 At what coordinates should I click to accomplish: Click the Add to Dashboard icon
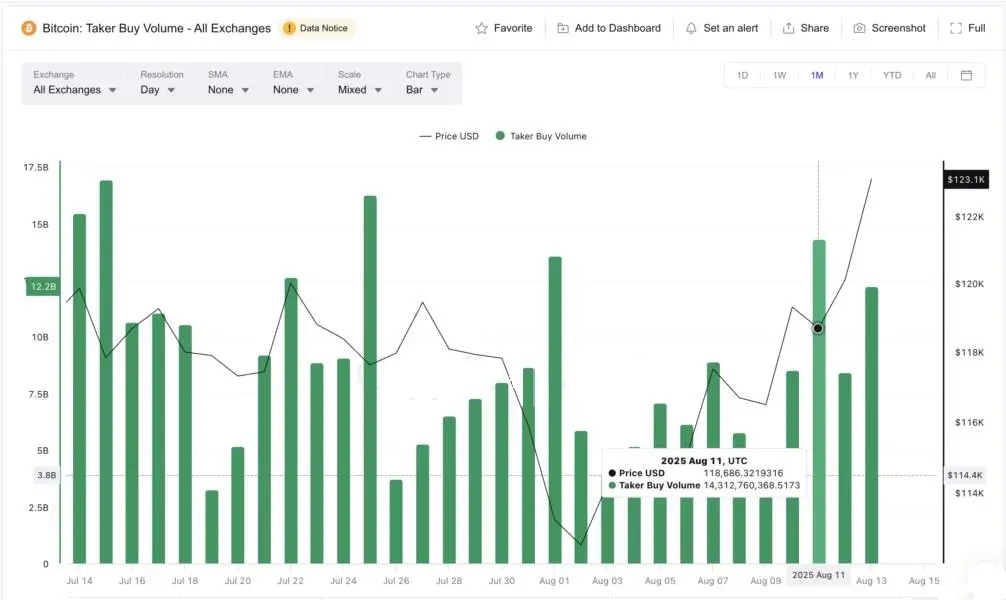click(563, 28)
